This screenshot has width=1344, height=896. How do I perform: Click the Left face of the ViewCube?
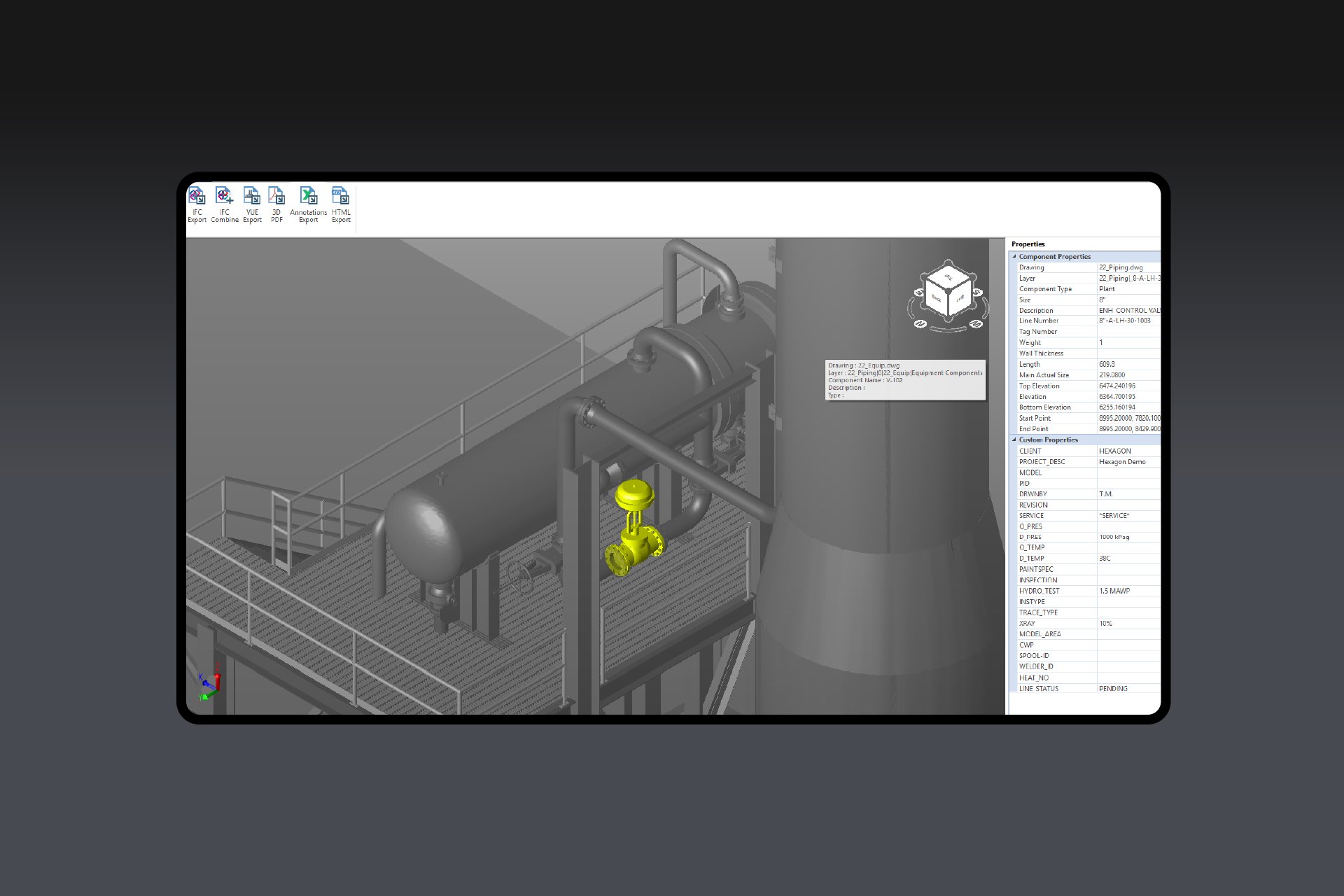958,297
